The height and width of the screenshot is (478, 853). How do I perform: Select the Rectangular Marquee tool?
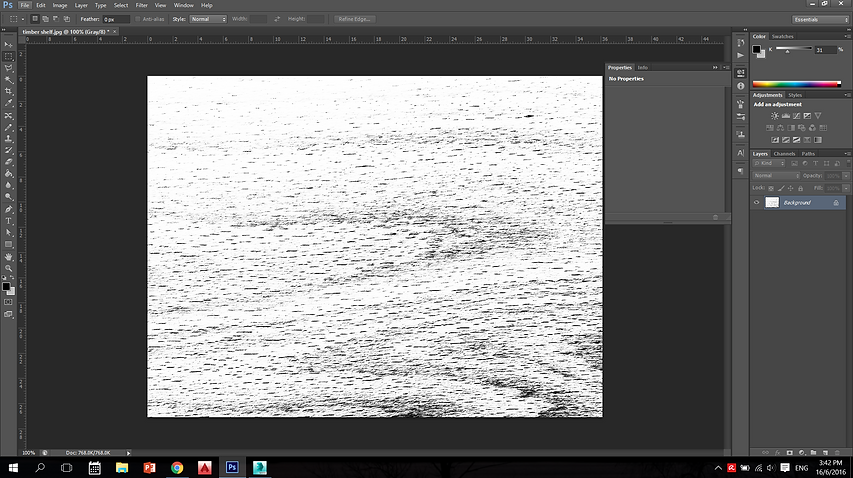9,57
